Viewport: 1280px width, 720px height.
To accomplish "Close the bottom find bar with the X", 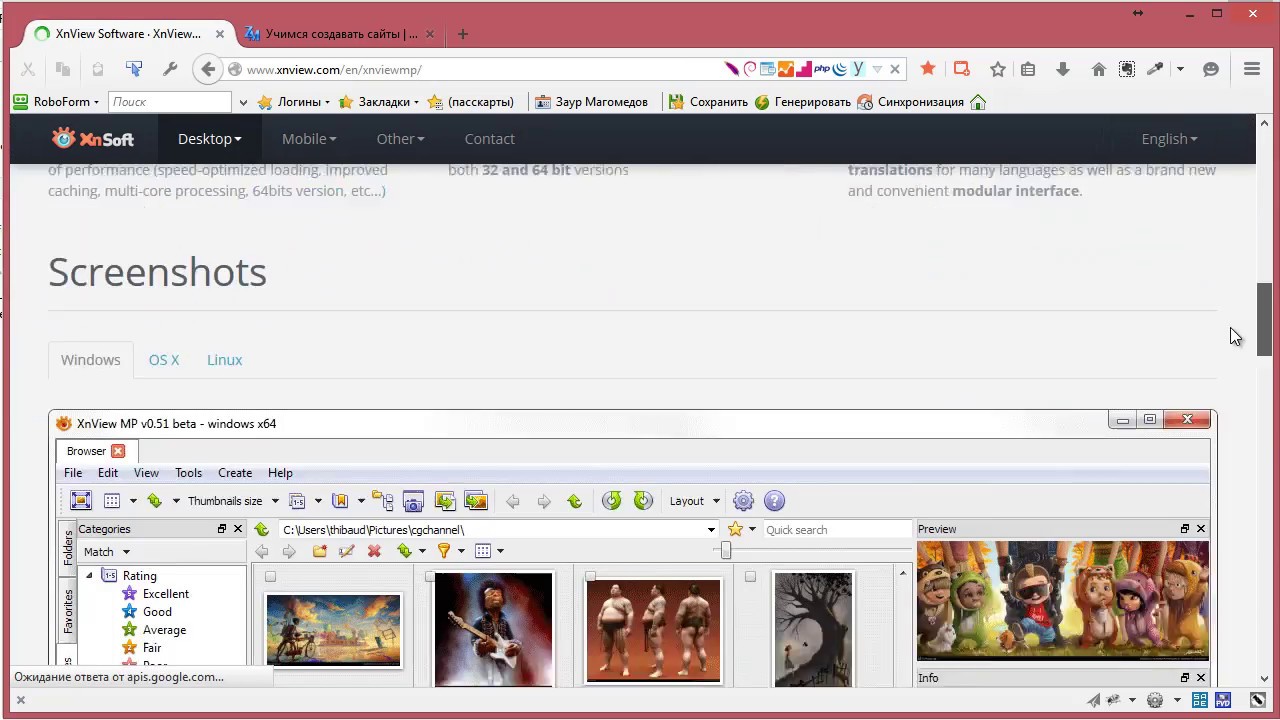I will pyautogui.click(x=20, y=700).
